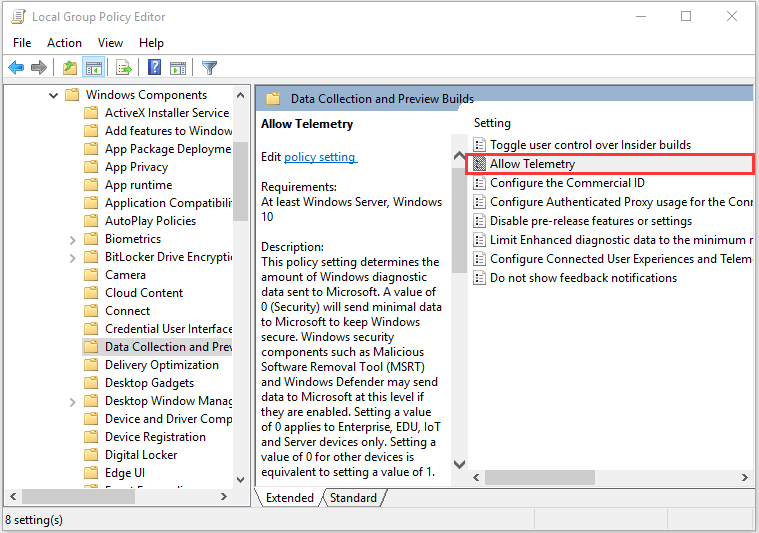Click icon beside Toggle user control over Insider builds
759x533 pixels.
click(x=479, y=145)
